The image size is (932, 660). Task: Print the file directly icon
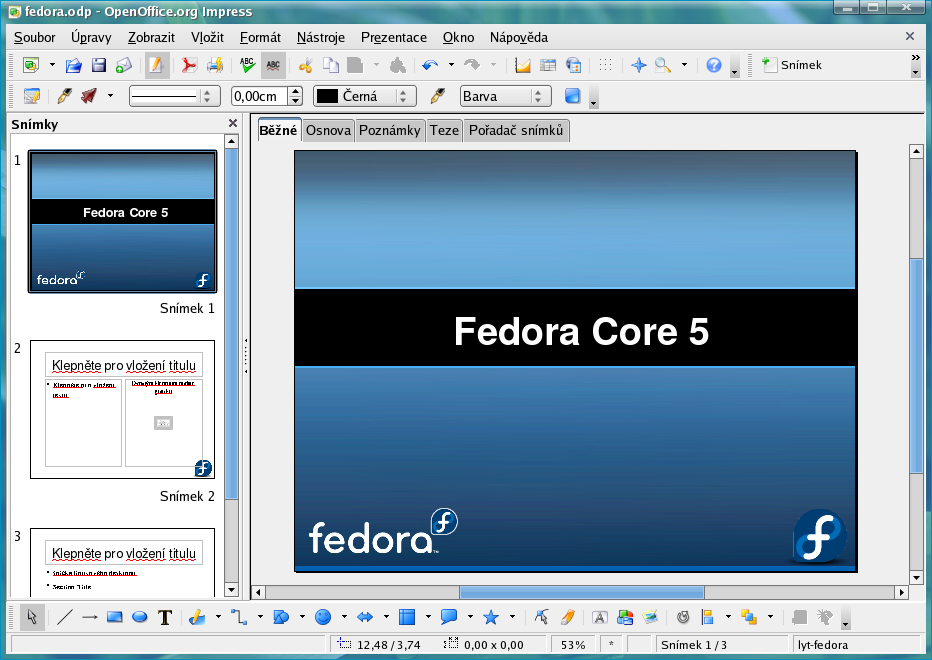click(x=215, y=65)
